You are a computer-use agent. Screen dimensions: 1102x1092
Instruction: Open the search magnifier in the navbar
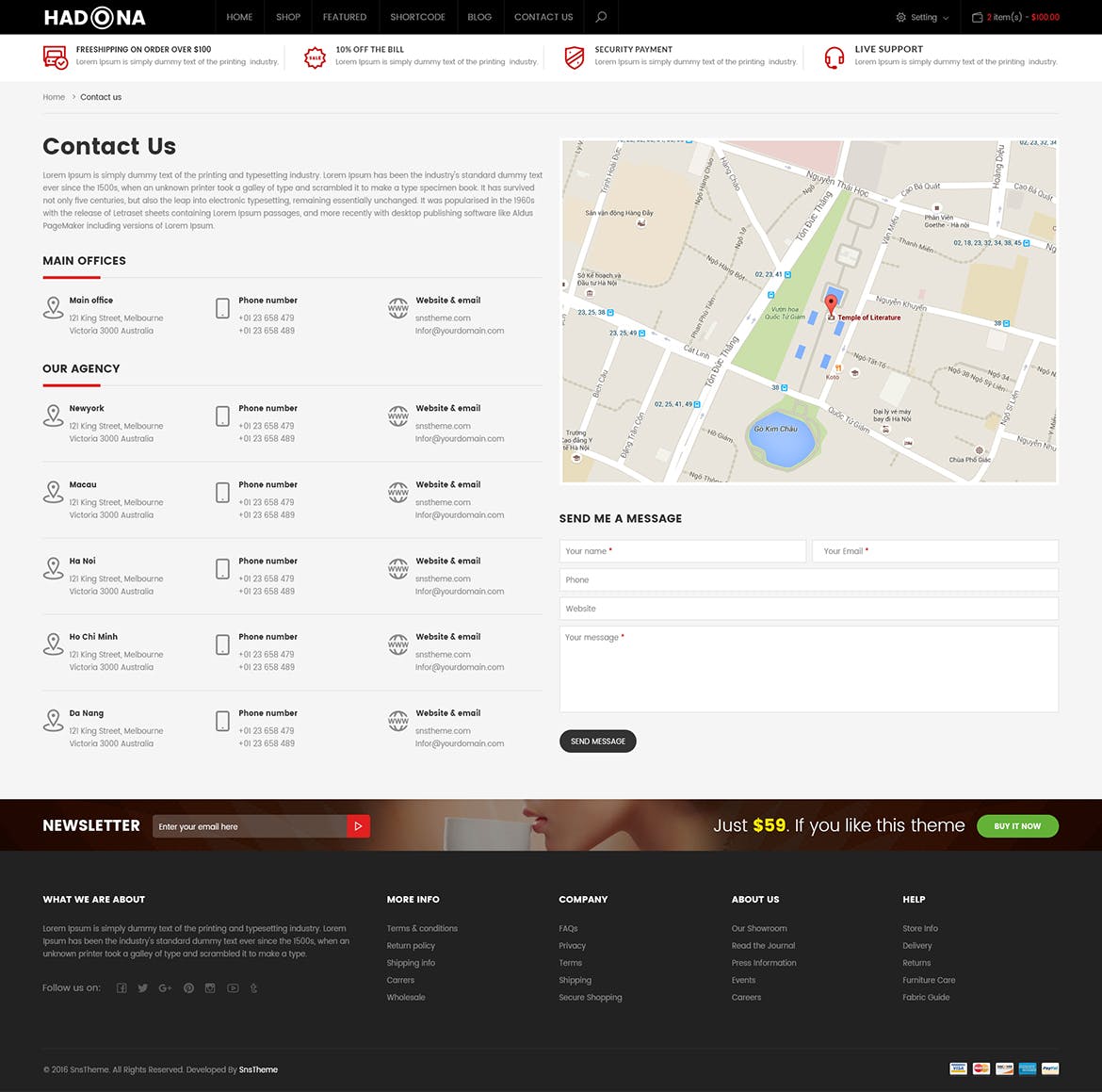click(x=601, y=17)
